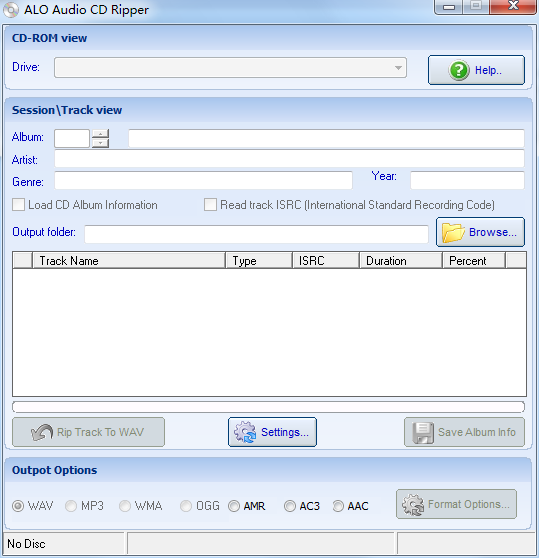
Task: Click the empty track list area
Action: (269, 332)
